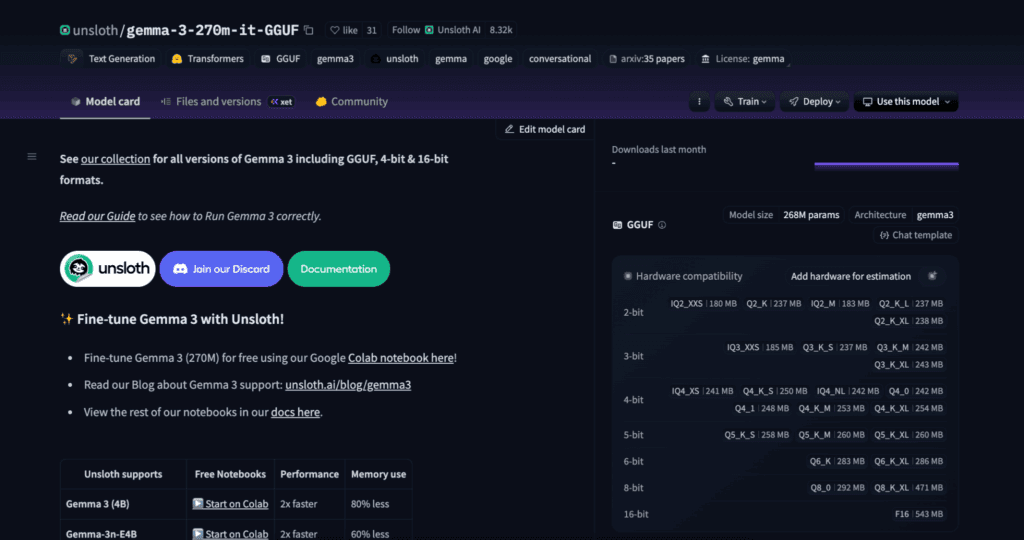Open the Documentation button

pyautogui.click(x=338, y=269)
